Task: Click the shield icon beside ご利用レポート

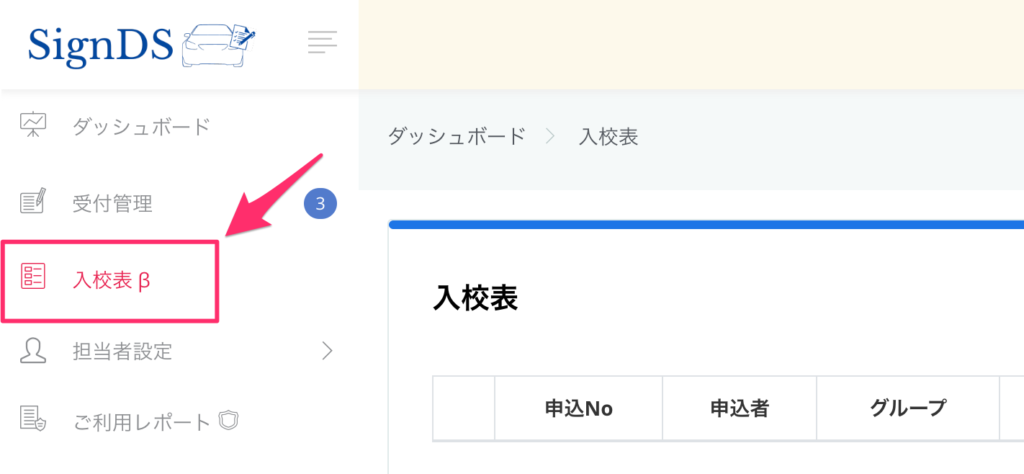Action: click(231, 422)
